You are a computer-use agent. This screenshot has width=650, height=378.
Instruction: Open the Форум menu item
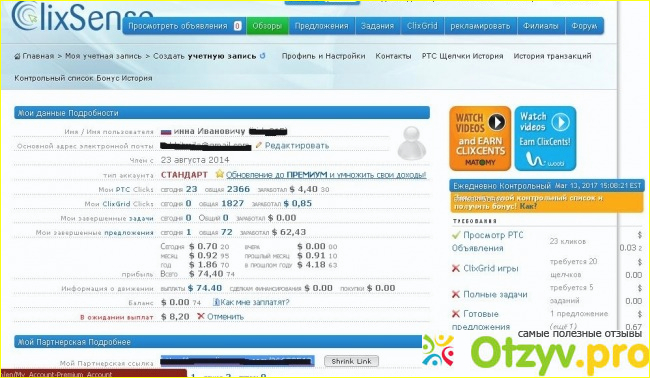[x=584, y=26]
